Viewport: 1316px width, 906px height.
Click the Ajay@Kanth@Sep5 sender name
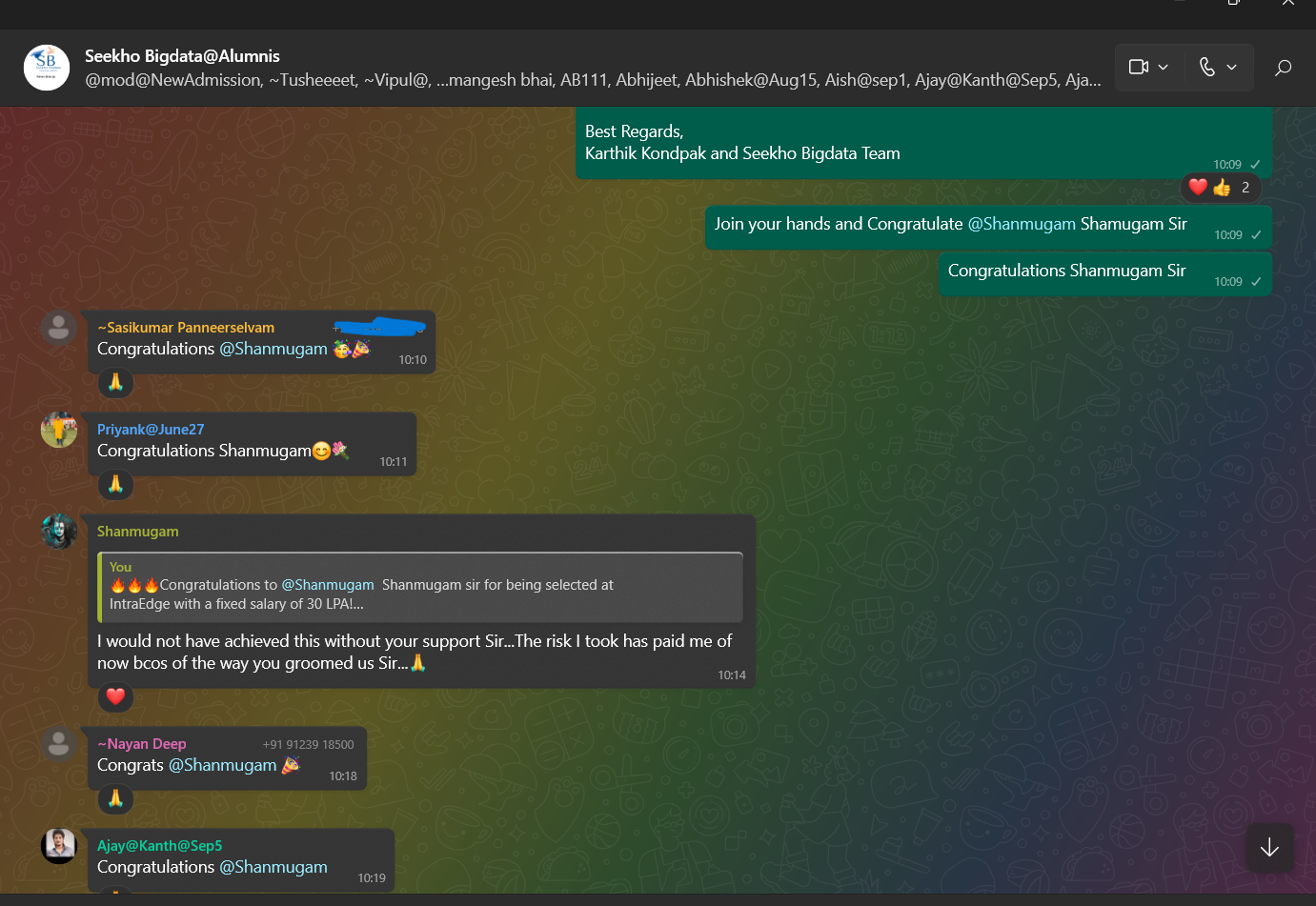[x=159, y=846]
